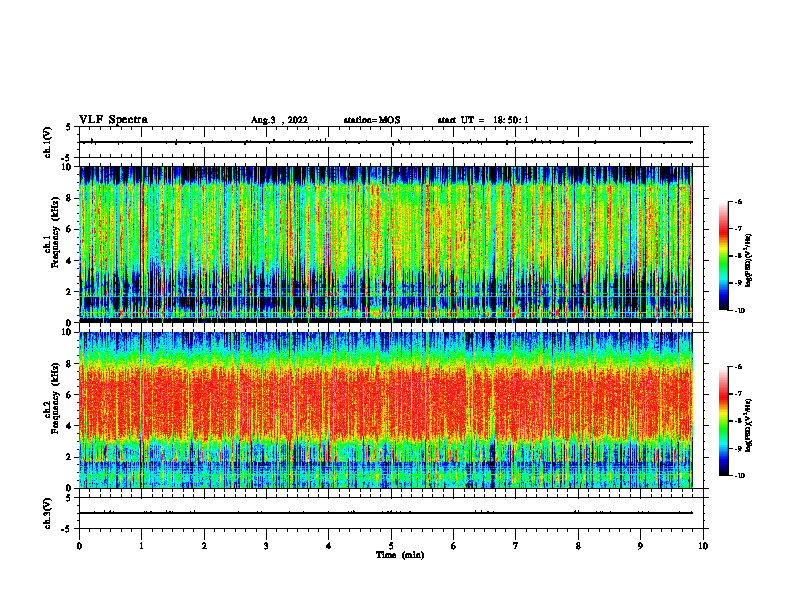
Task: Click the date label Aug.3, 2022
Action: 279,120
